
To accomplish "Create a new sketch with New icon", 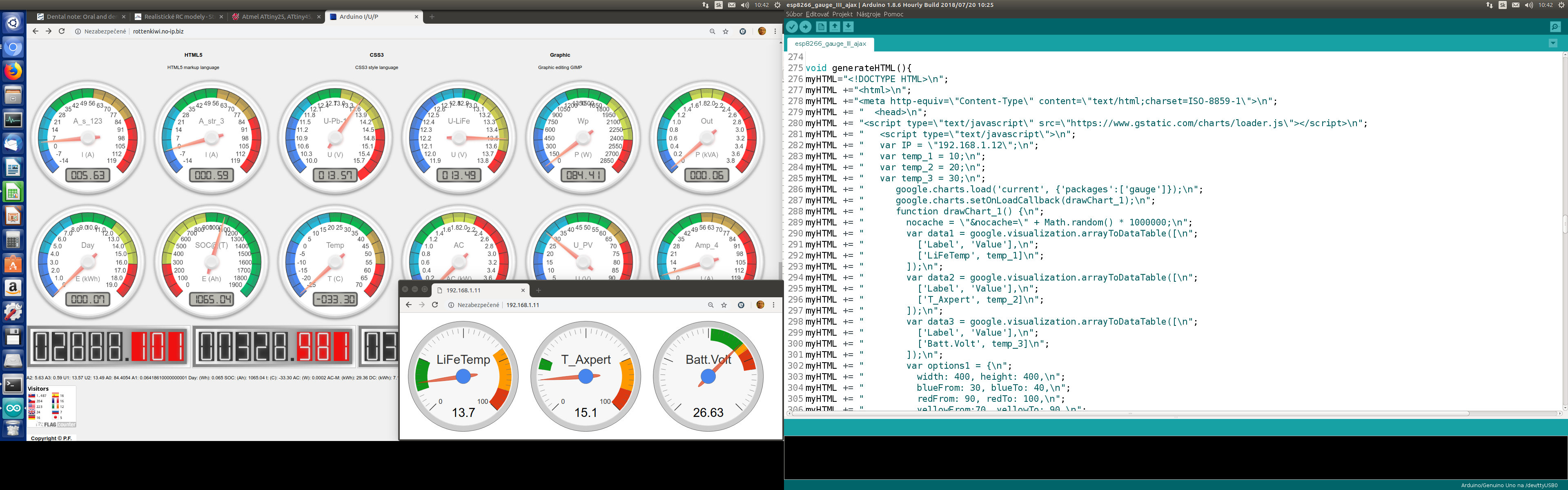I will click(x=821, y=27).
